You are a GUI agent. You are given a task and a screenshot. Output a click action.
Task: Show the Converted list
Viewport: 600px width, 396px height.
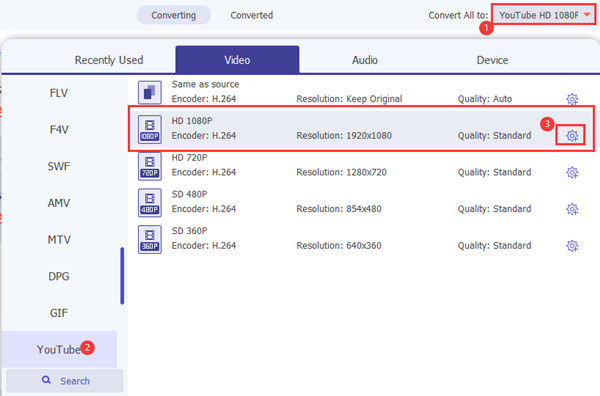(251, 15)
